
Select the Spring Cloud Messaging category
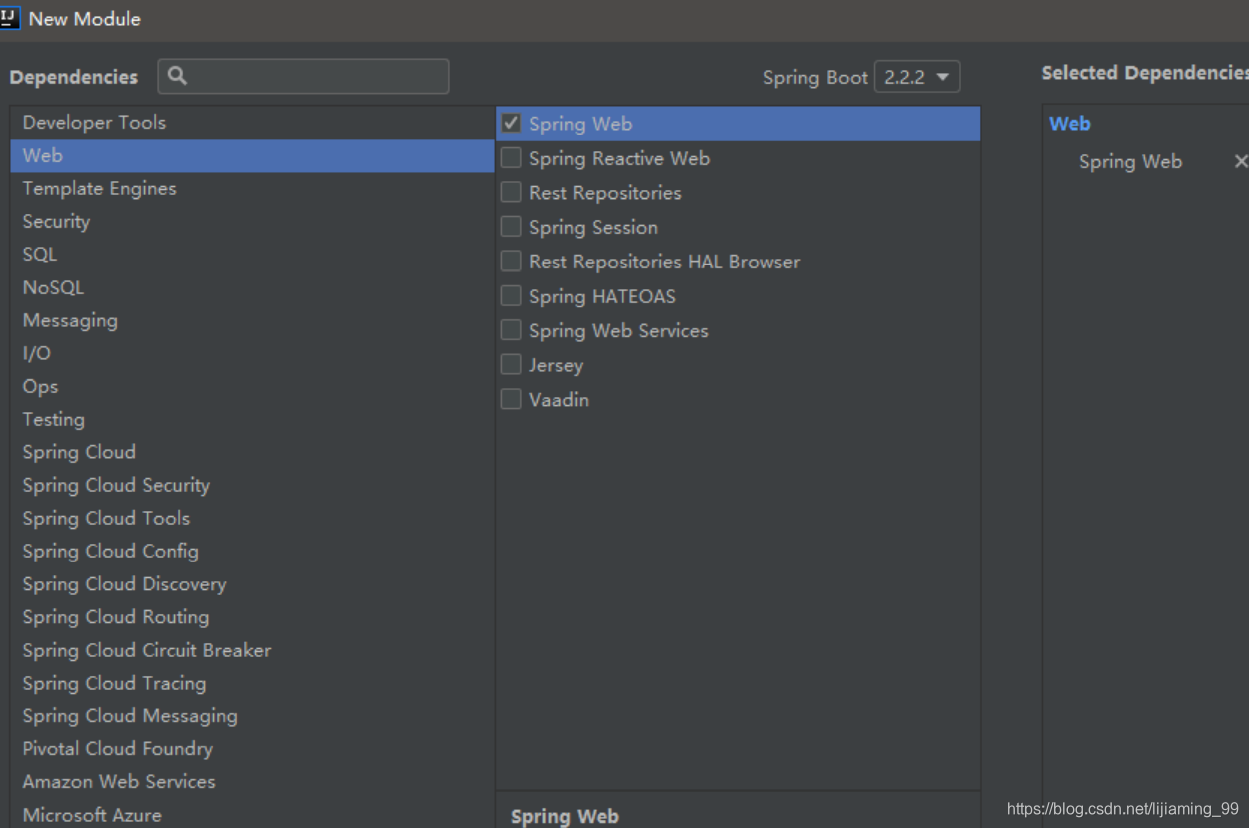tap(252, 716)
